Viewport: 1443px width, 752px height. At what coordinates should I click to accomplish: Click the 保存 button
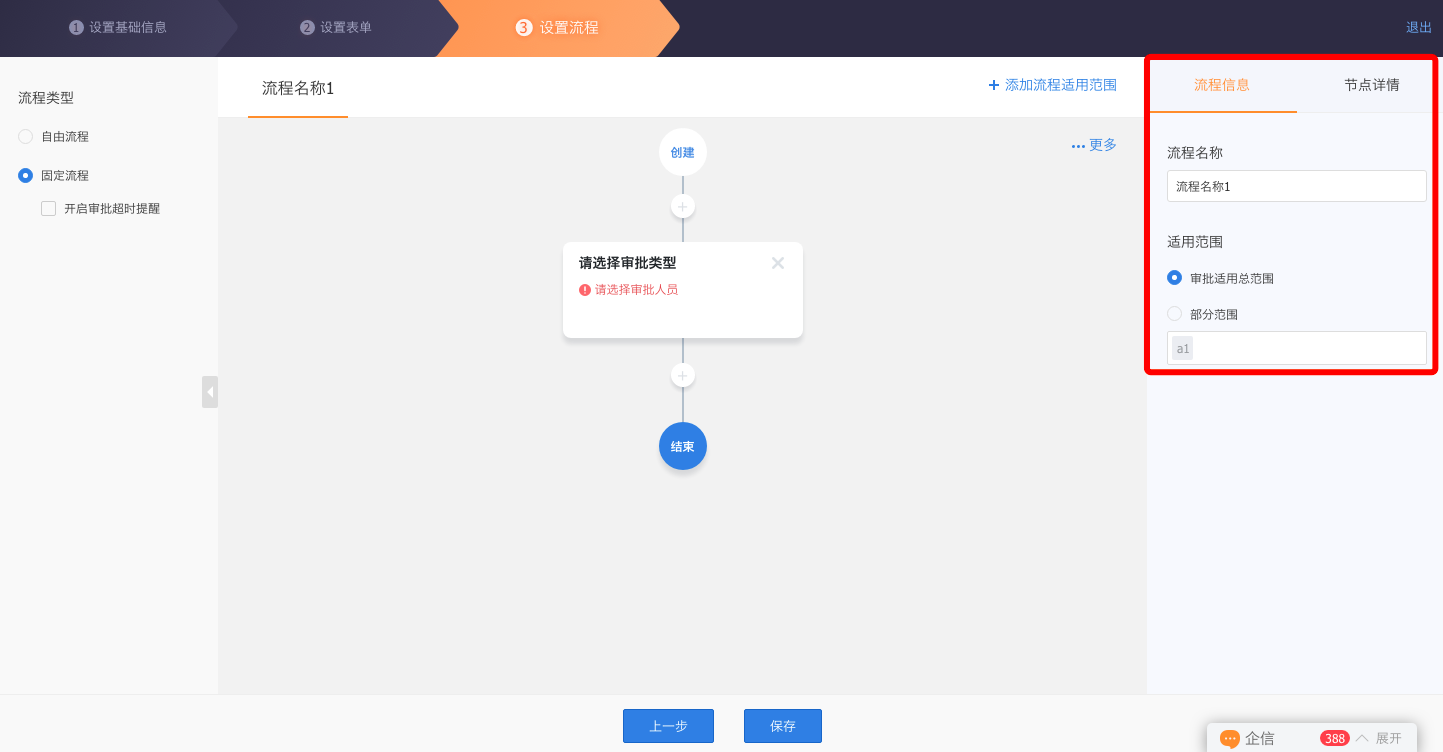(783, 726)
